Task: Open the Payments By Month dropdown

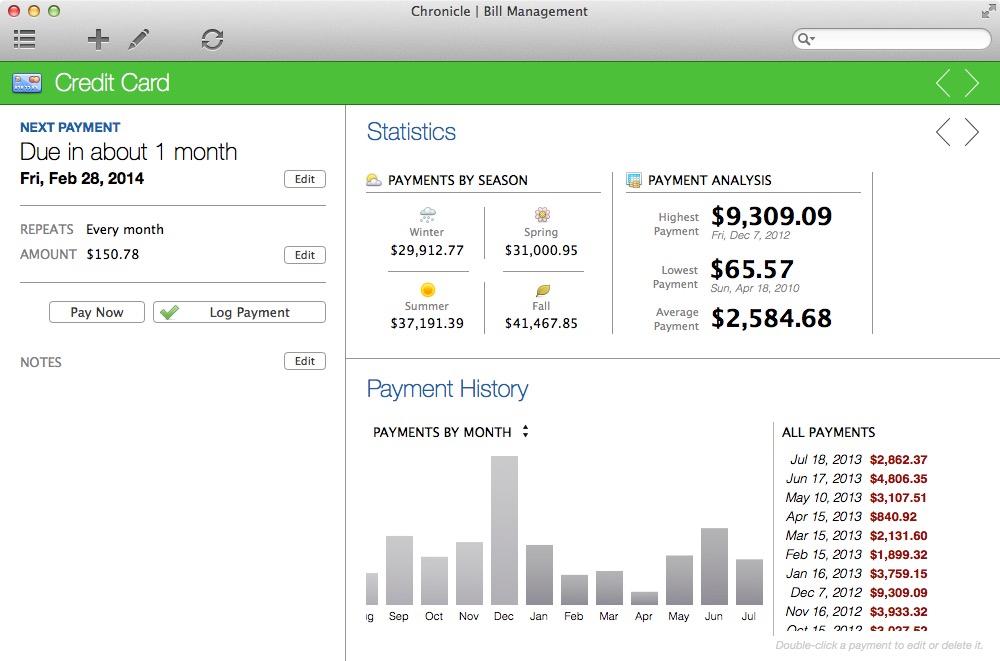Action: point(450,432)
